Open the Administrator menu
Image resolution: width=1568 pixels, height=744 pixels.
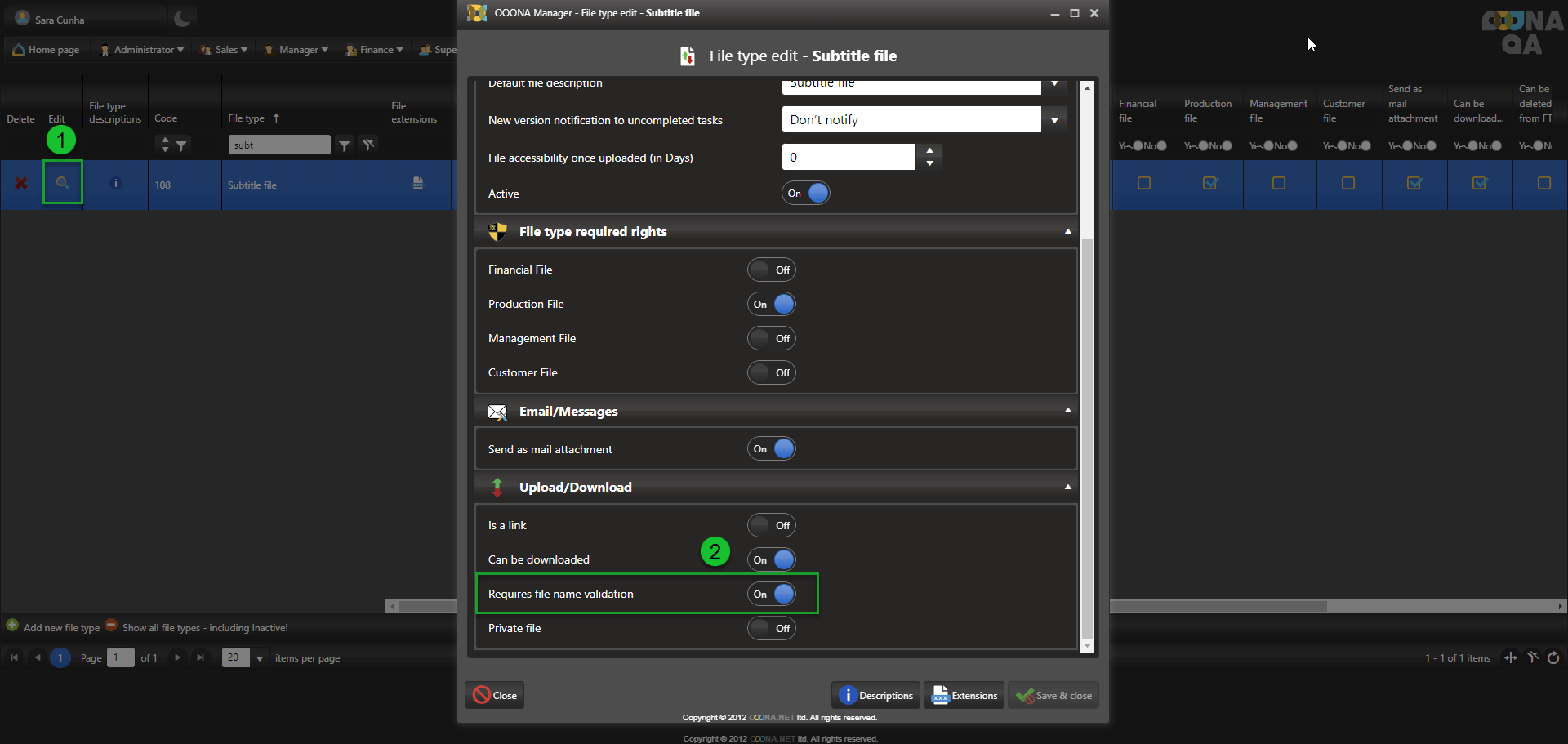[x=142, y=50]
